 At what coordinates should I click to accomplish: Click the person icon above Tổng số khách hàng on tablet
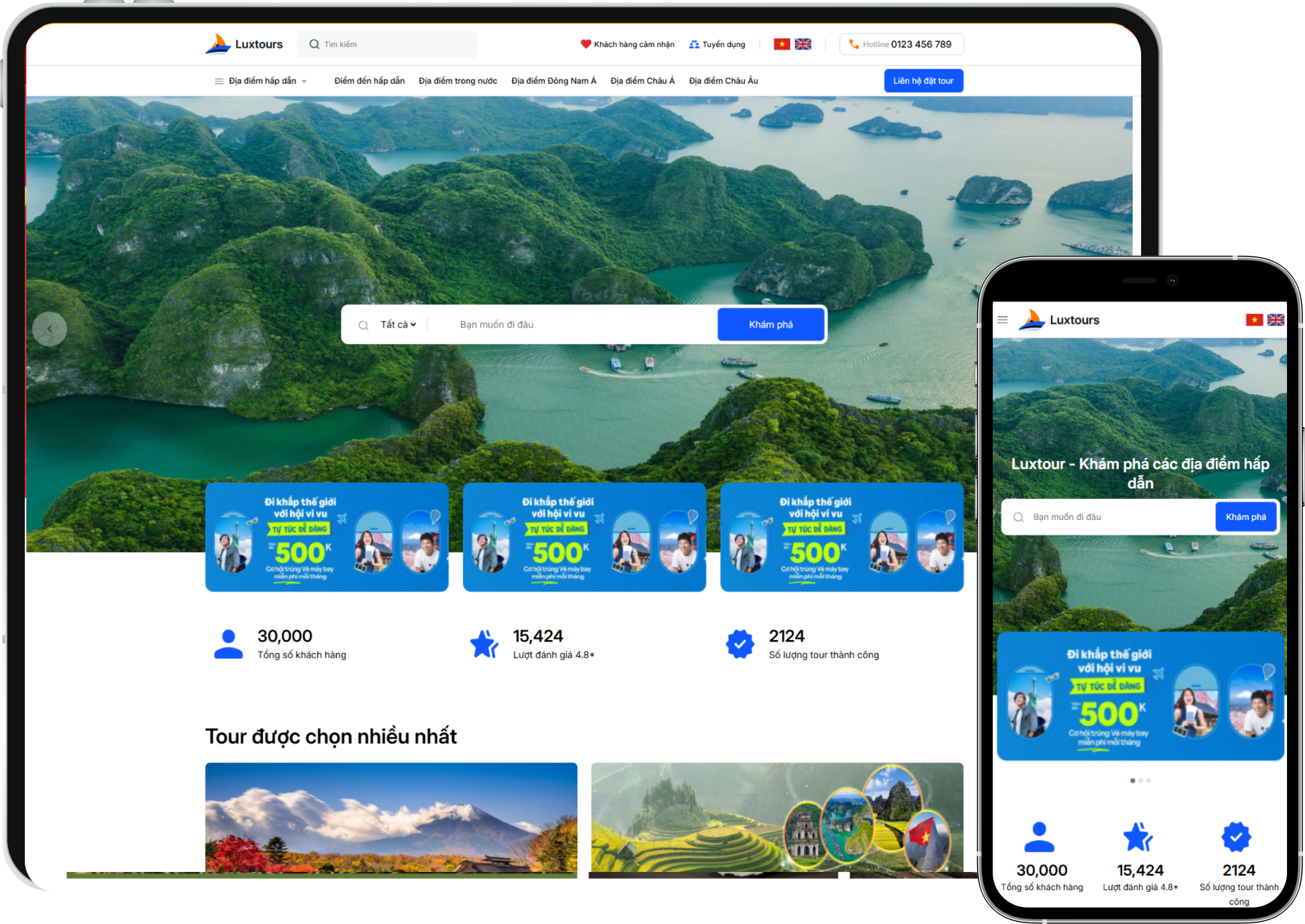[228, 643]
